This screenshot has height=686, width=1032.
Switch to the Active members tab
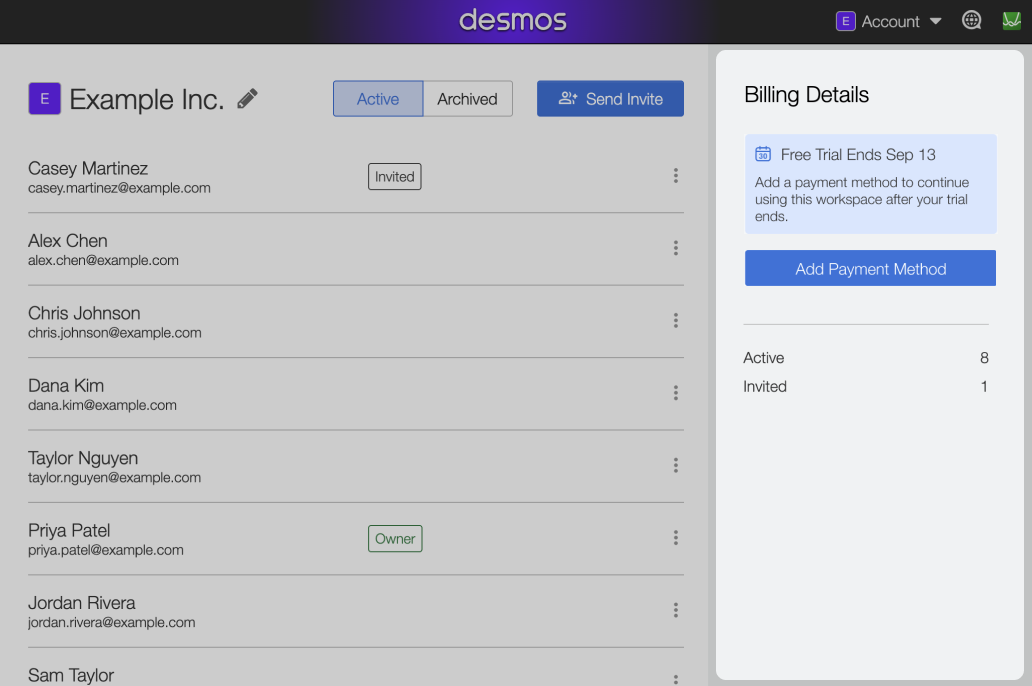[x=378, y=99]
